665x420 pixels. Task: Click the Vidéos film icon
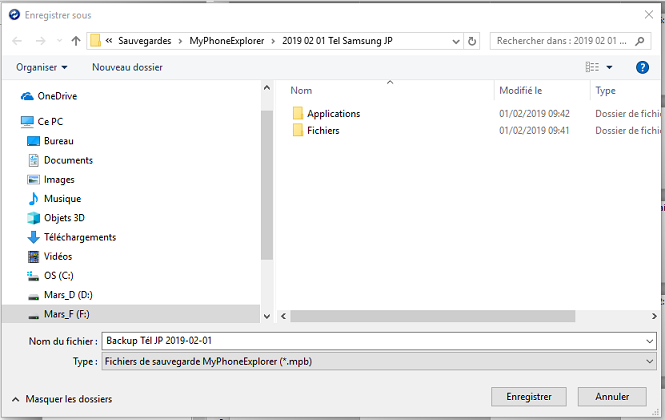[x=33, y=257]
